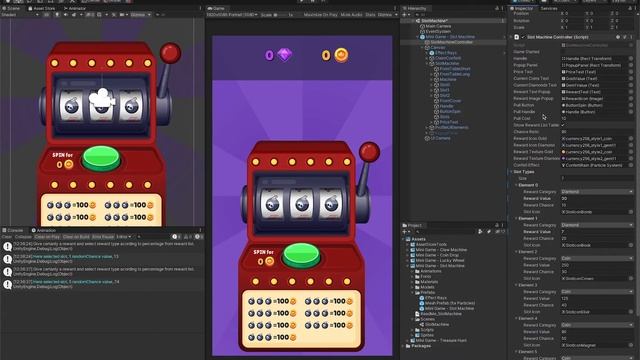Select the log entry with randomChance value 74
The image size is (640, 360).
[102, 284]
